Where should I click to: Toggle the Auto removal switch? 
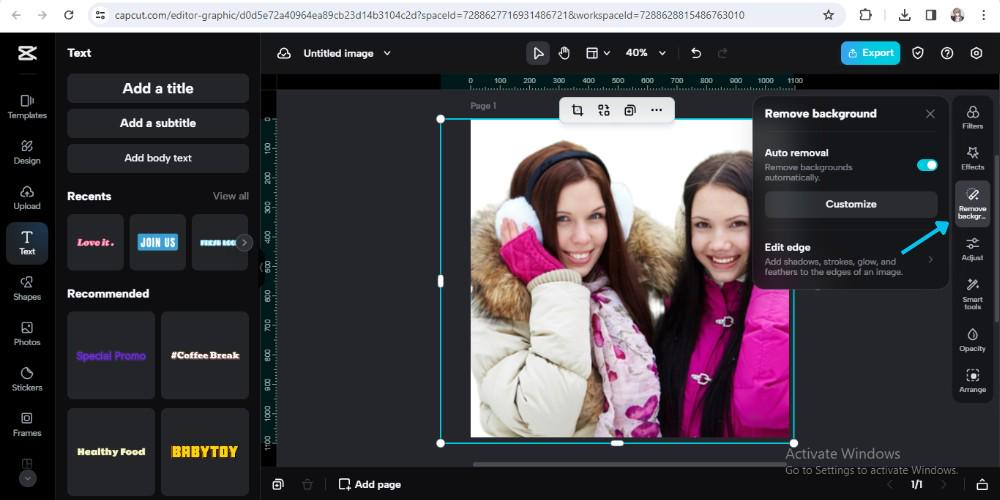927,165
